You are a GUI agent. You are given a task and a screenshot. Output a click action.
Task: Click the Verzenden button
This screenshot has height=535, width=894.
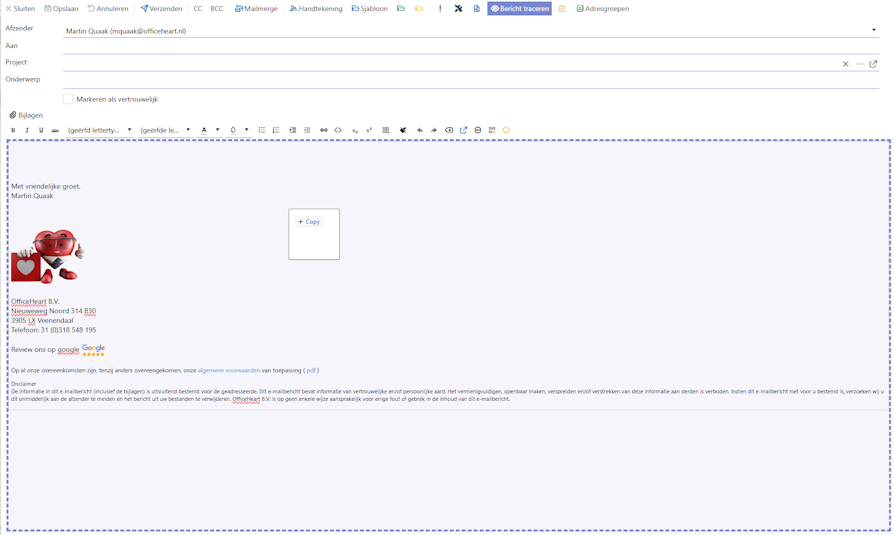(161, 9)
